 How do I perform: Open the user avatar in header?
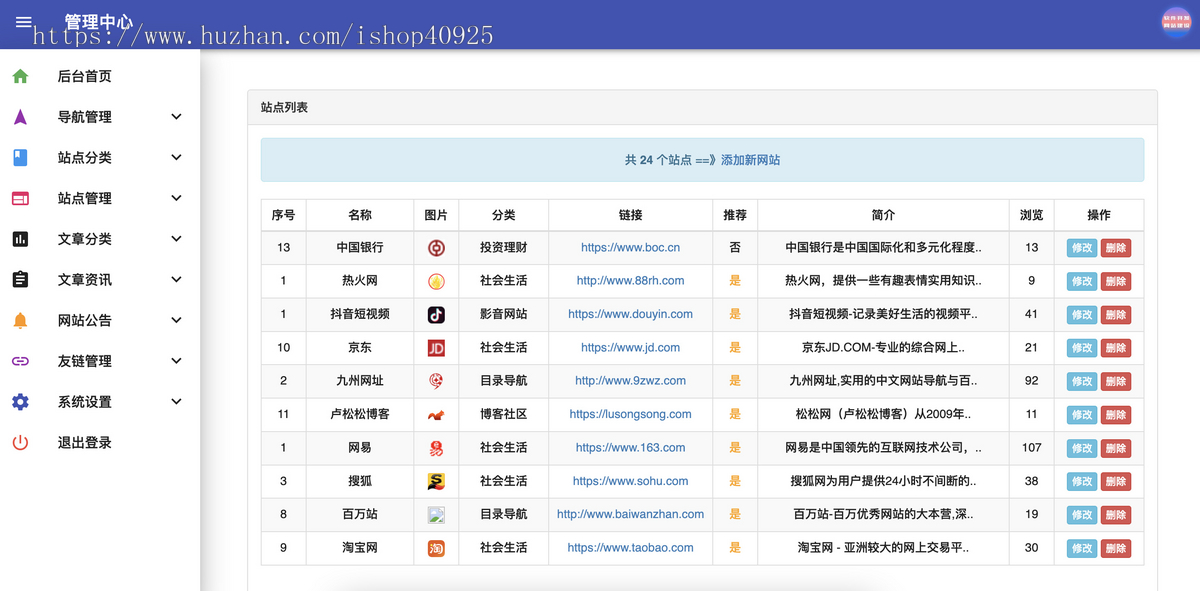(x=1176, y=22)
